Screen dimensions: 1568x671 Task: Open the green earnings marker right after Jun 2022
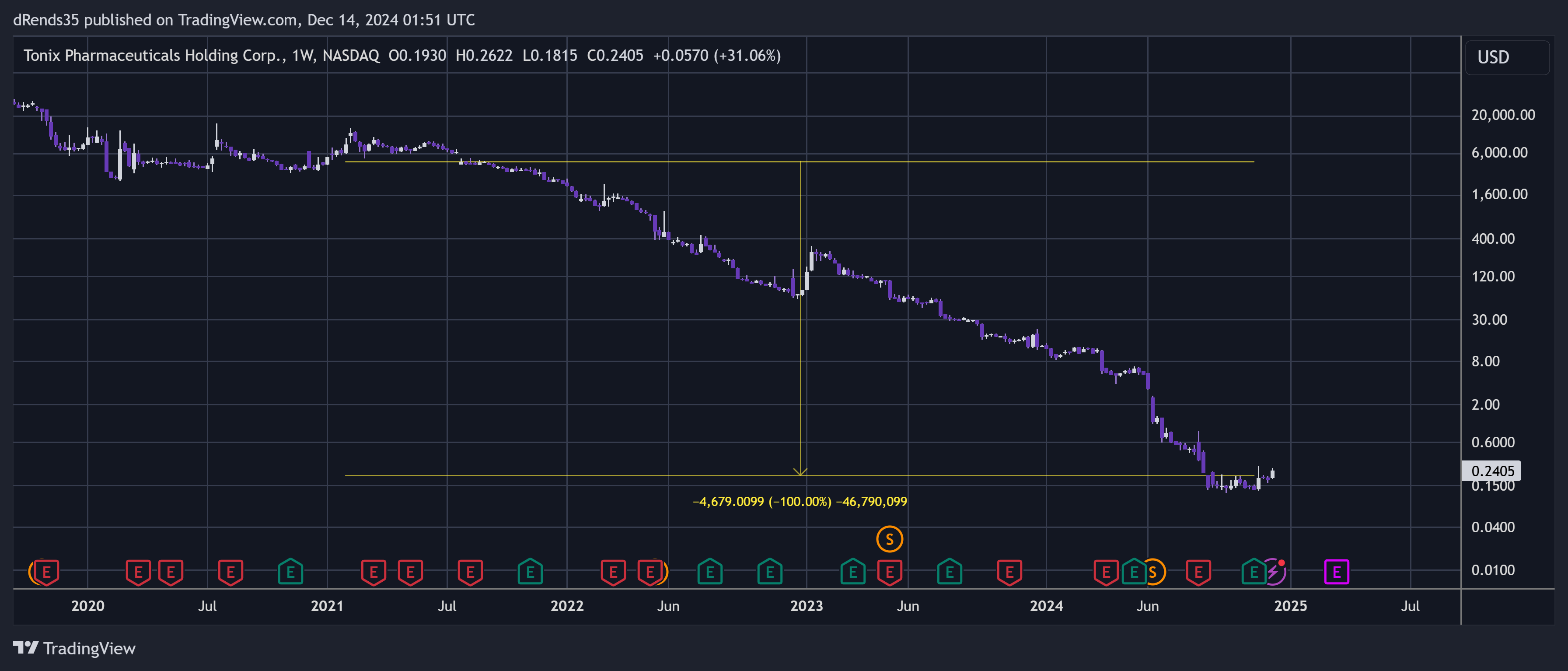point(710,572)
